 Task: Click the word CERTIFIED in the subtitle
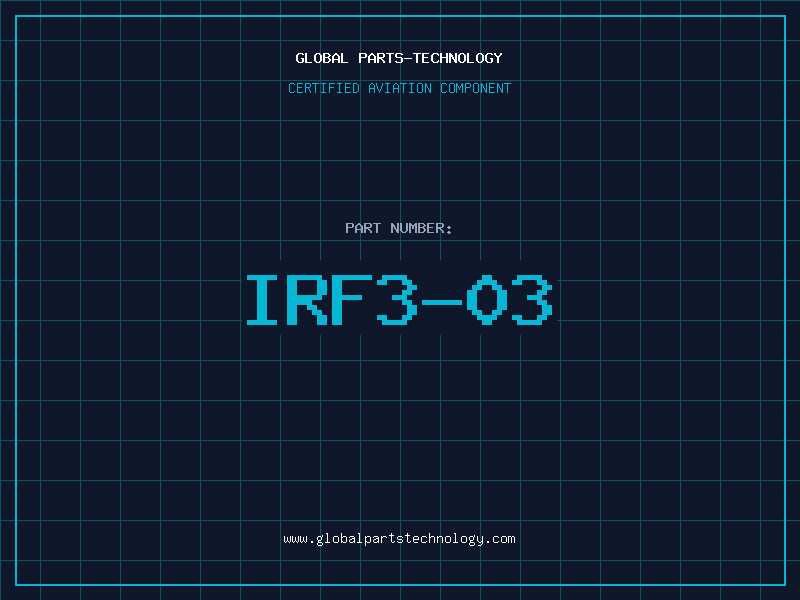pos(323,88)
